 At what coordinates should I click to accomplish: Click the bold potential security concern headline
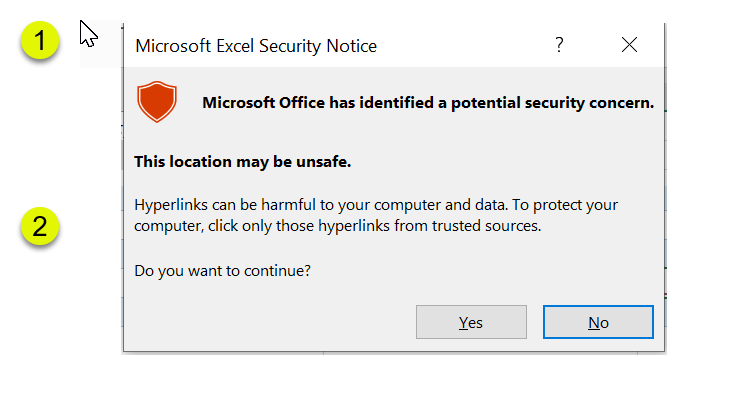(x=428, y=102)
